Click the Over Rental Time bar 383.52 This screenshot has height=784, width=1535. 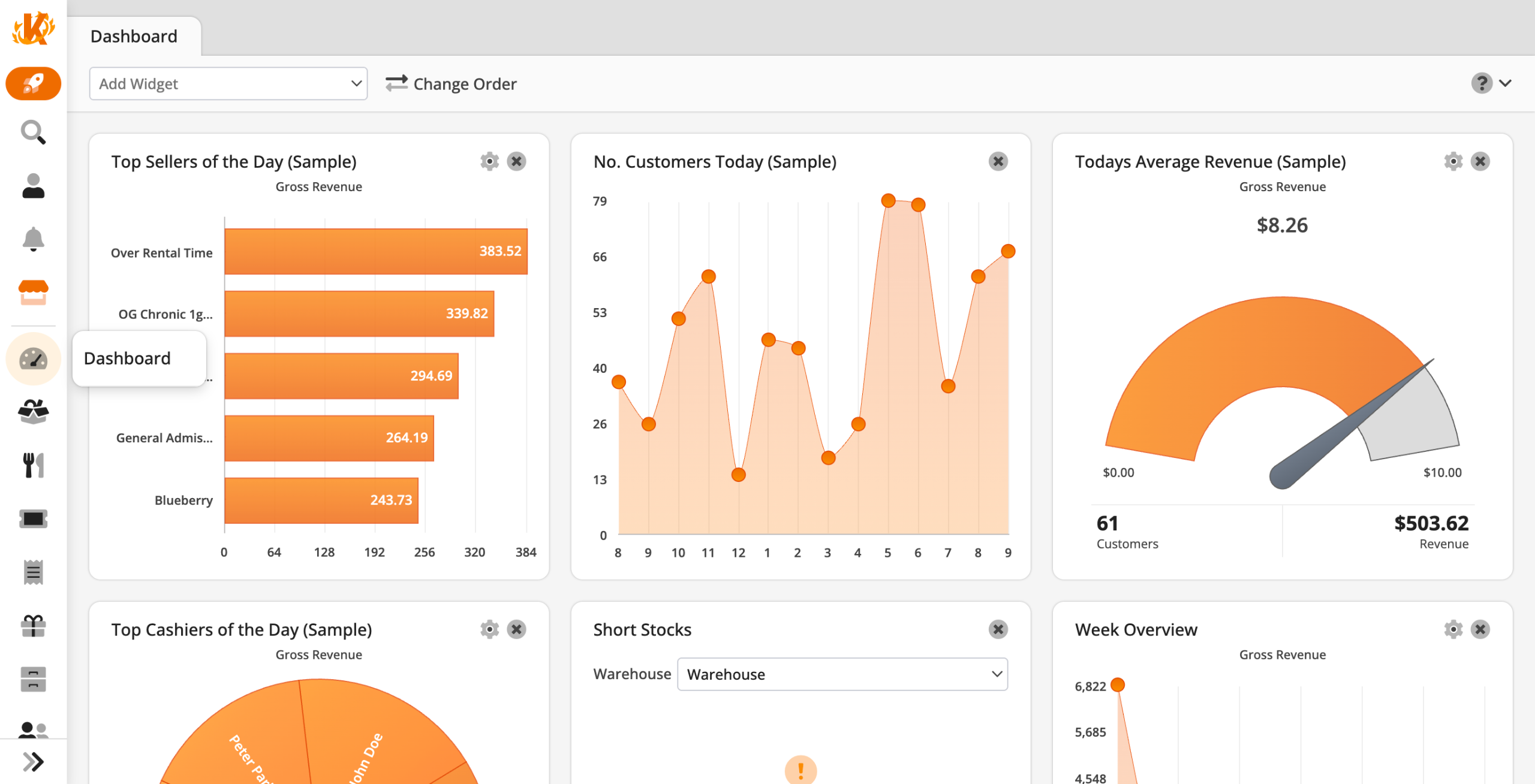pos(375,252)
